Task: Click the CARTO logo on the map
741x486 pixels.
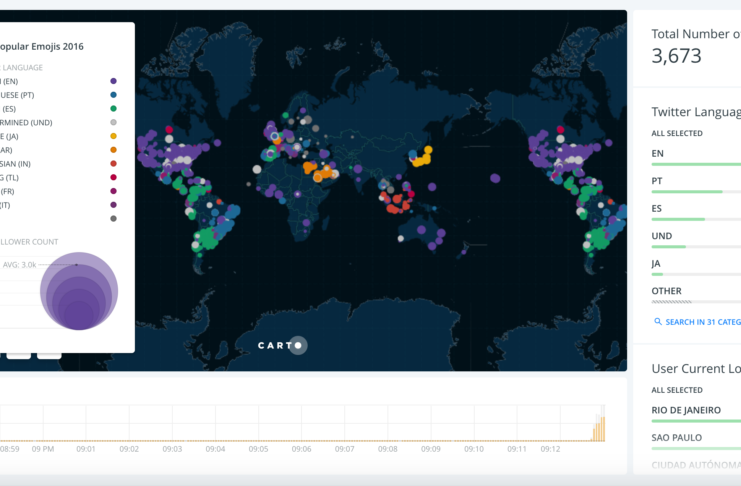Action: click(x=279, y=346)
